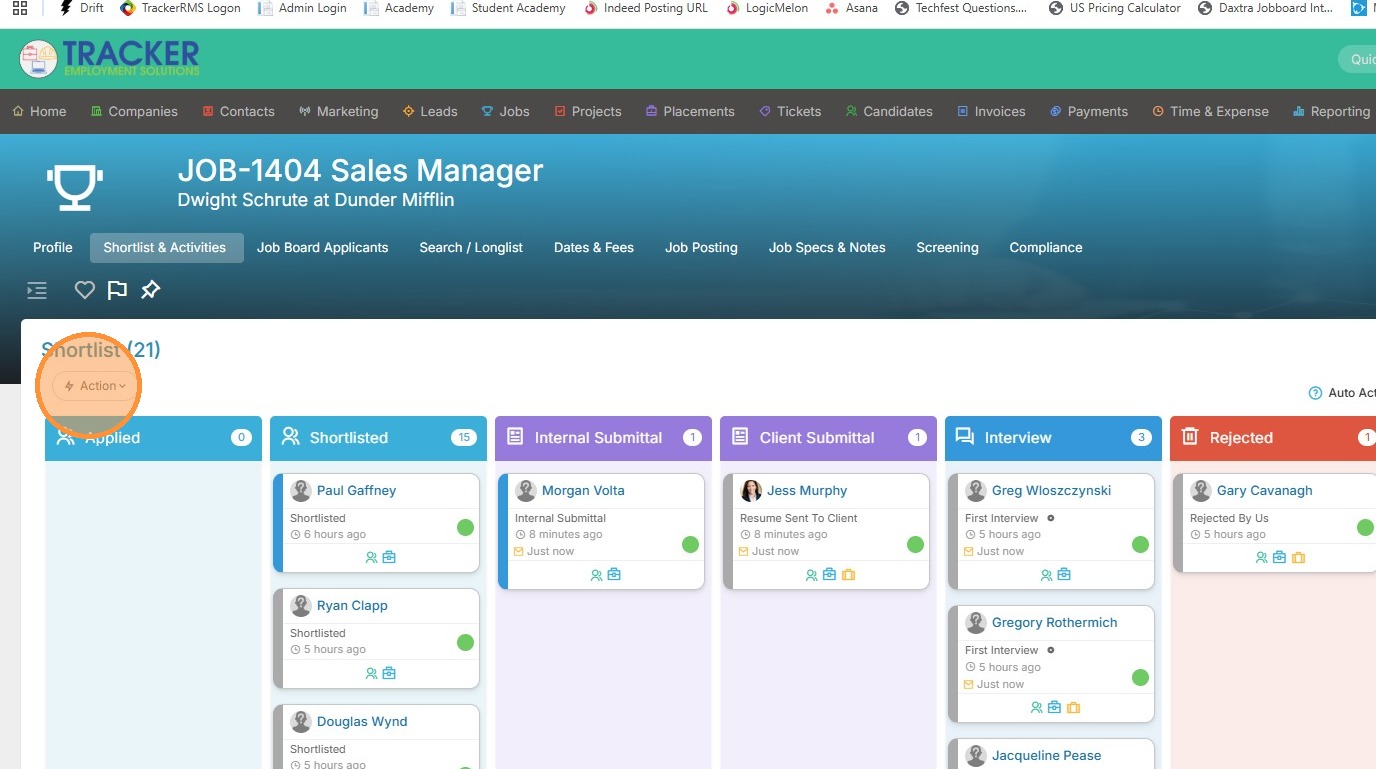The image size is (1376, 769).
Task: Click Jess Murphy's profile photo
Action: tap(751, 491)
